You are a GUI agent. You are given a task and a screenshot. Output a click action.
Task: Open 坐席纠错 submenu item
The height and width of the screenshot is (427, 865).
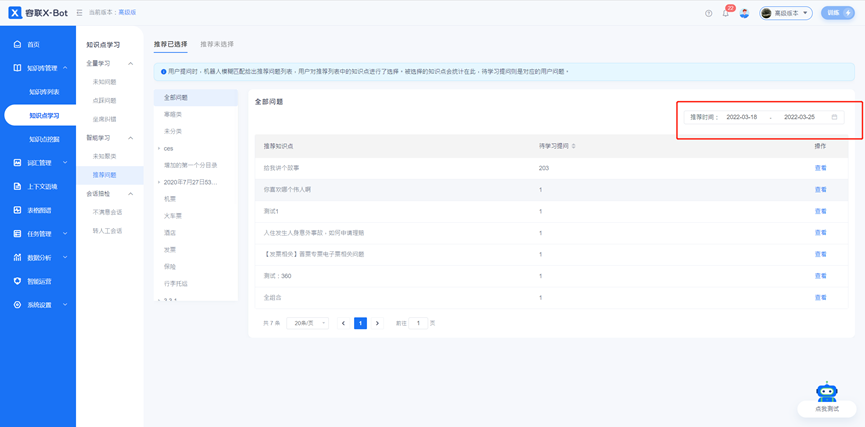click(x=104, y=119)
